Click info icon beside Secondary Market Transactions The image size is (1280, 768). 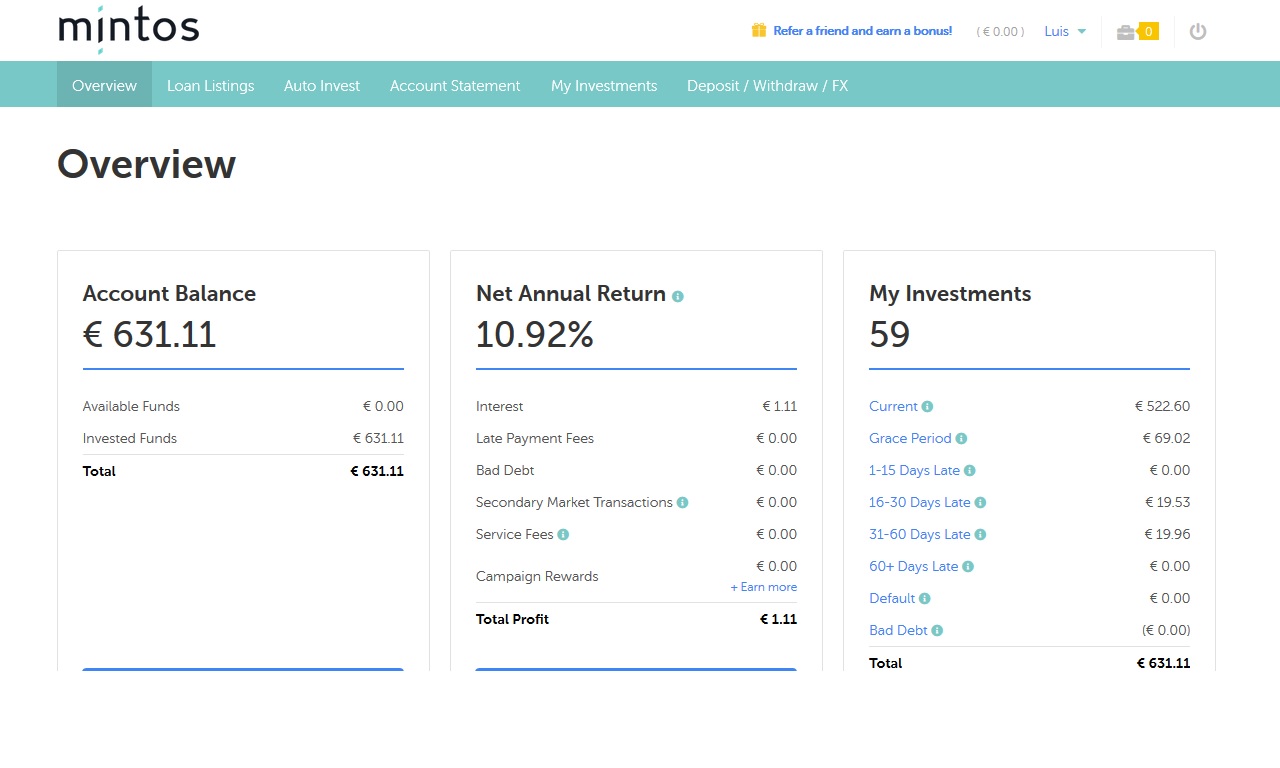(683, 503)
